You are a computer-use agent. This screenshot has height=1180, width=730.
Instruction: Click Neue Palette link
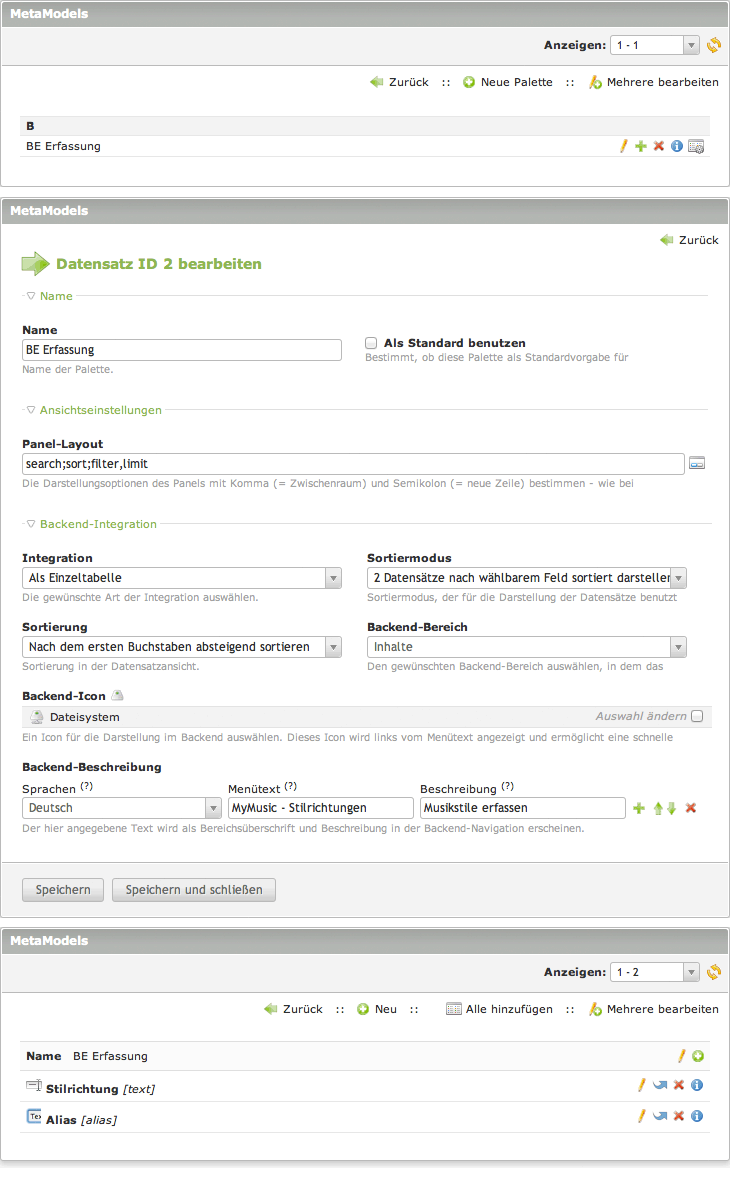tap(507, 82)
